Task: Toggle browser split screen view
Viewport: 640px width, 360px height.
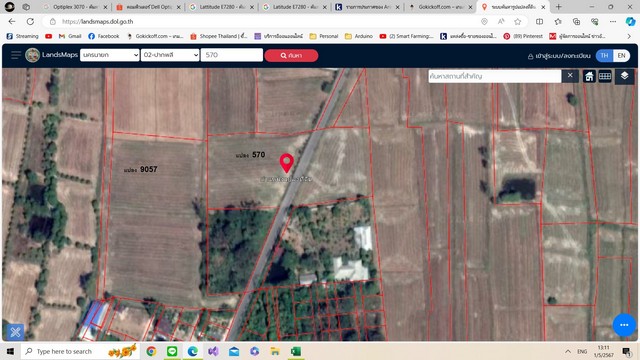Action: (x=539, y=22)
